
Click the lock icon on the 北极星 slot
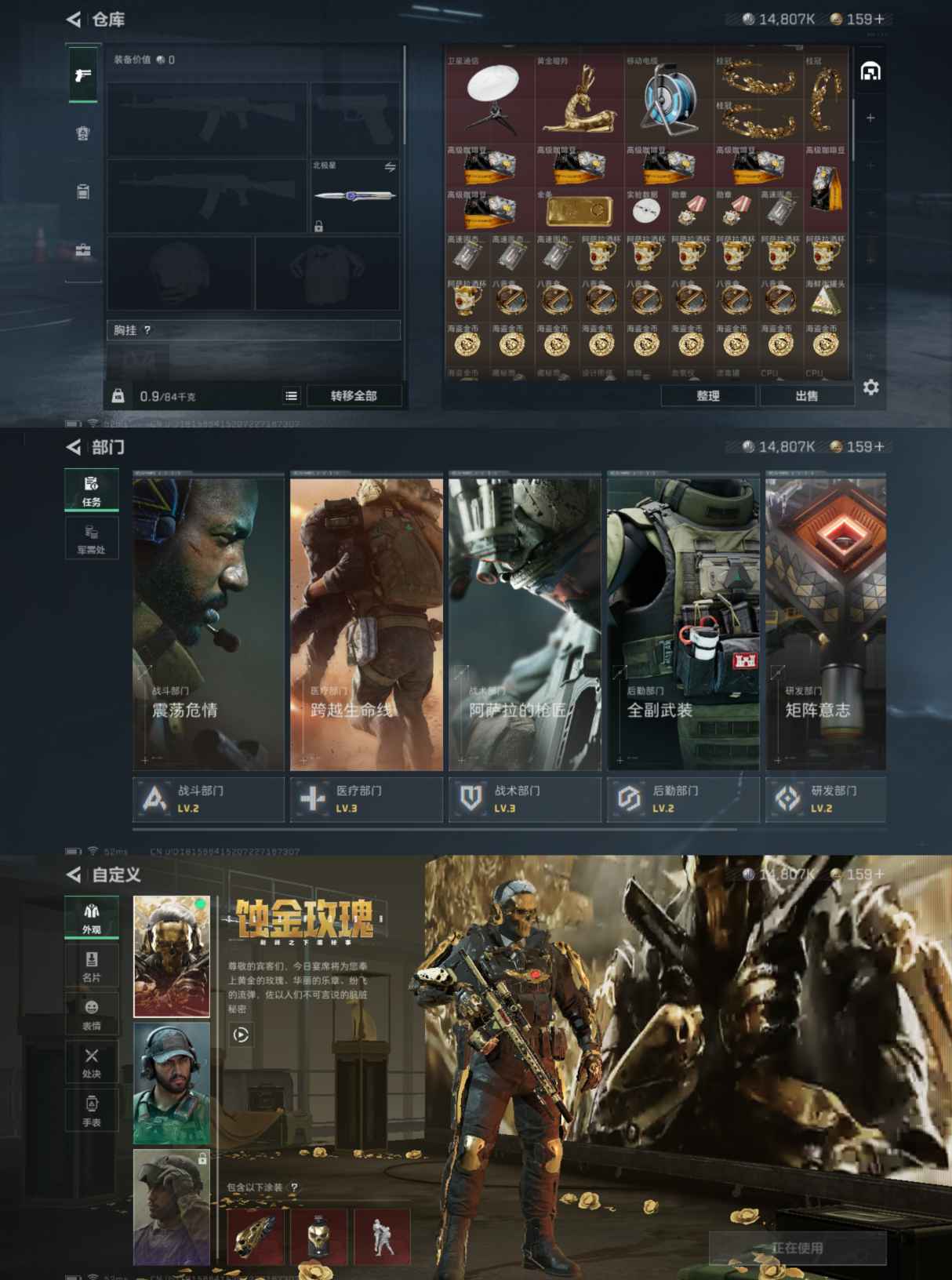[318, 227]
